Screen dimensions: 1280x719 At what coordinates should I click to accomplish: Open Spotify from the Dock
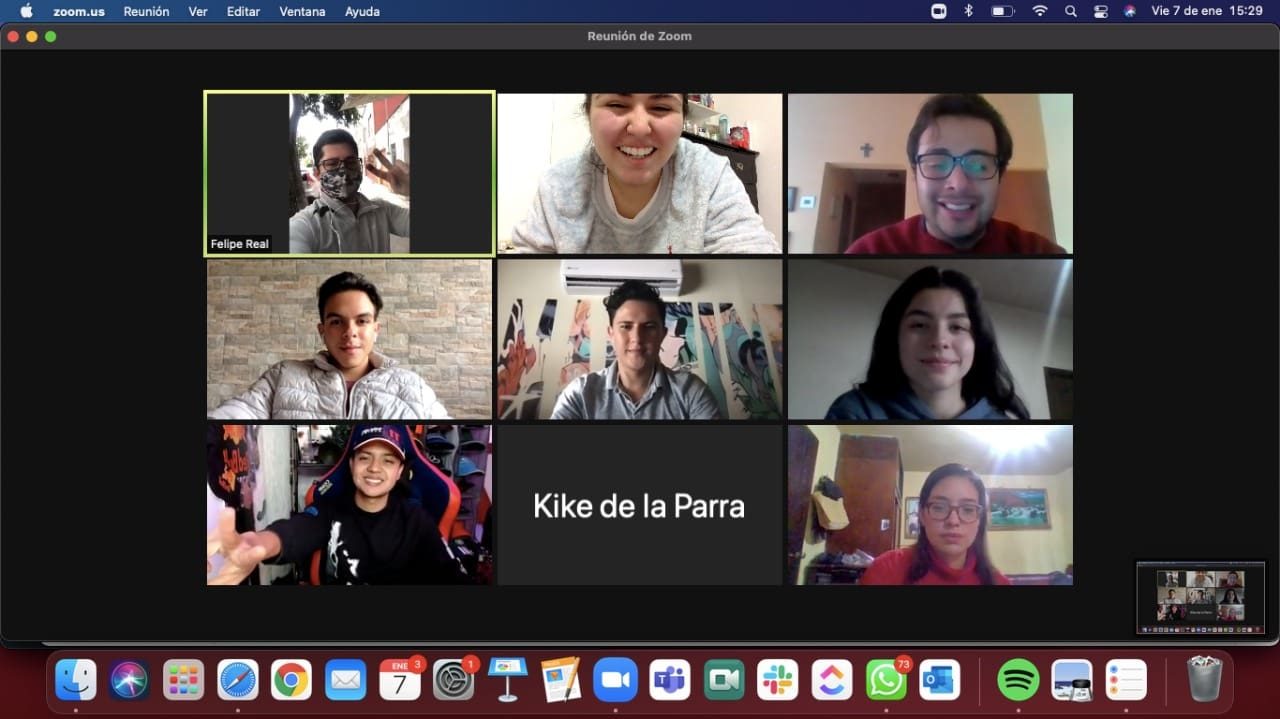1018,680
